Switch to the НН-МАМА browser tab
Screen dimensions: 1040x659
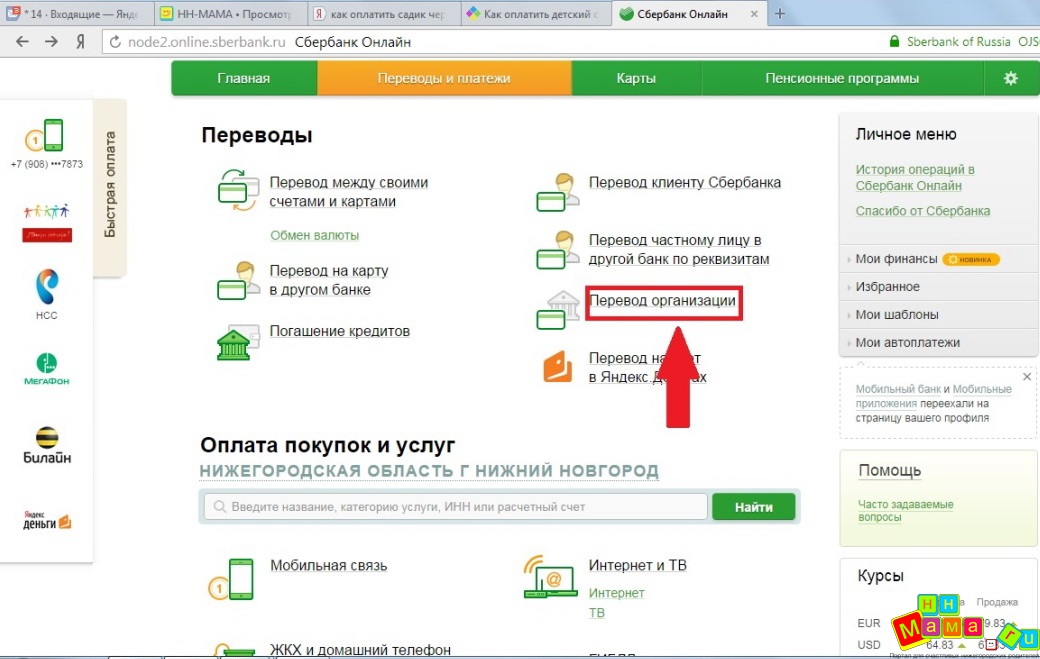230,14
